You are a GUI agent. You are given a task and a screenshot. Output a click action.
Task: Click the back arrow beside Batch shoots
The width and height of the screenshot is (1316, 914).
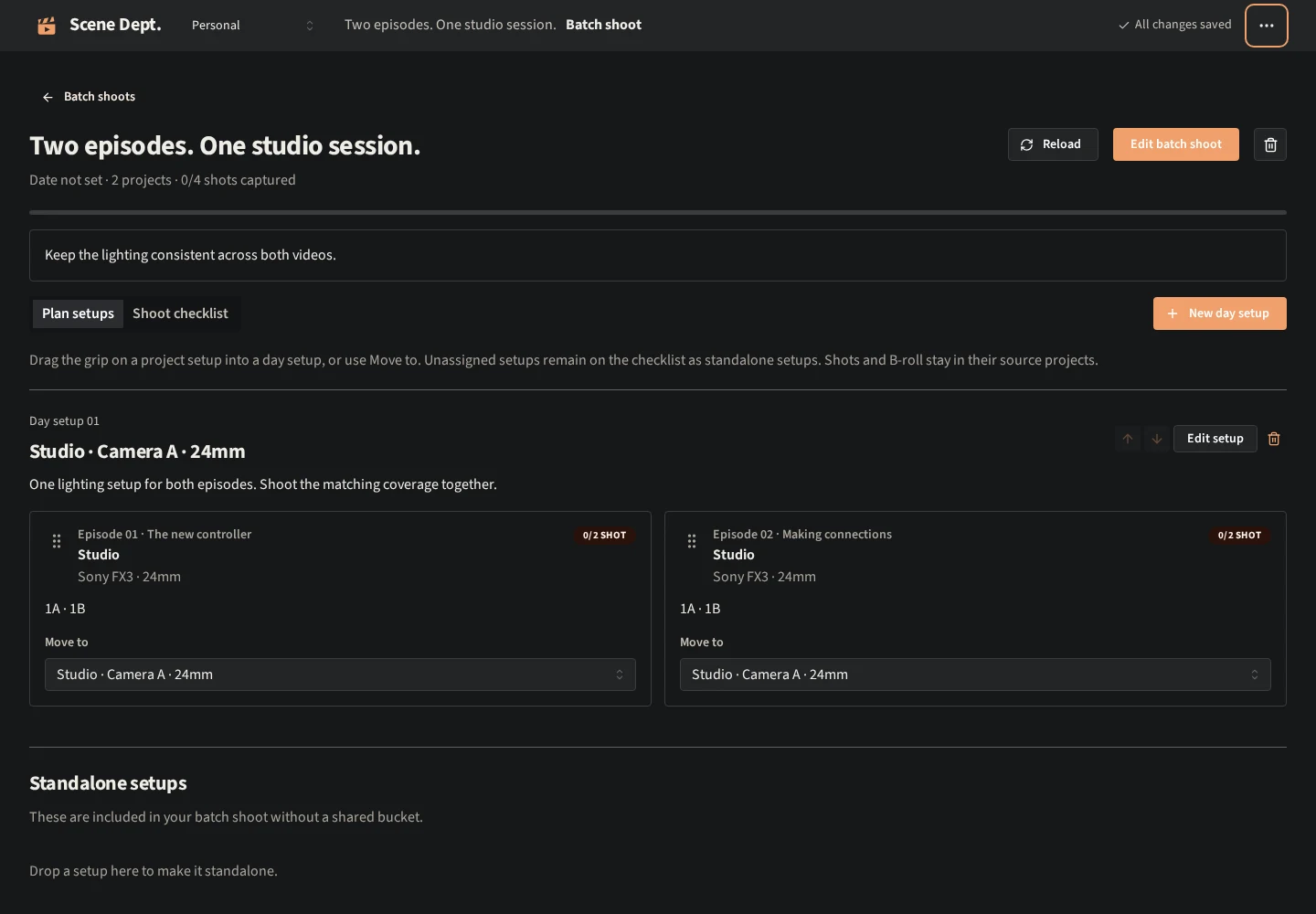click(48, 97)
